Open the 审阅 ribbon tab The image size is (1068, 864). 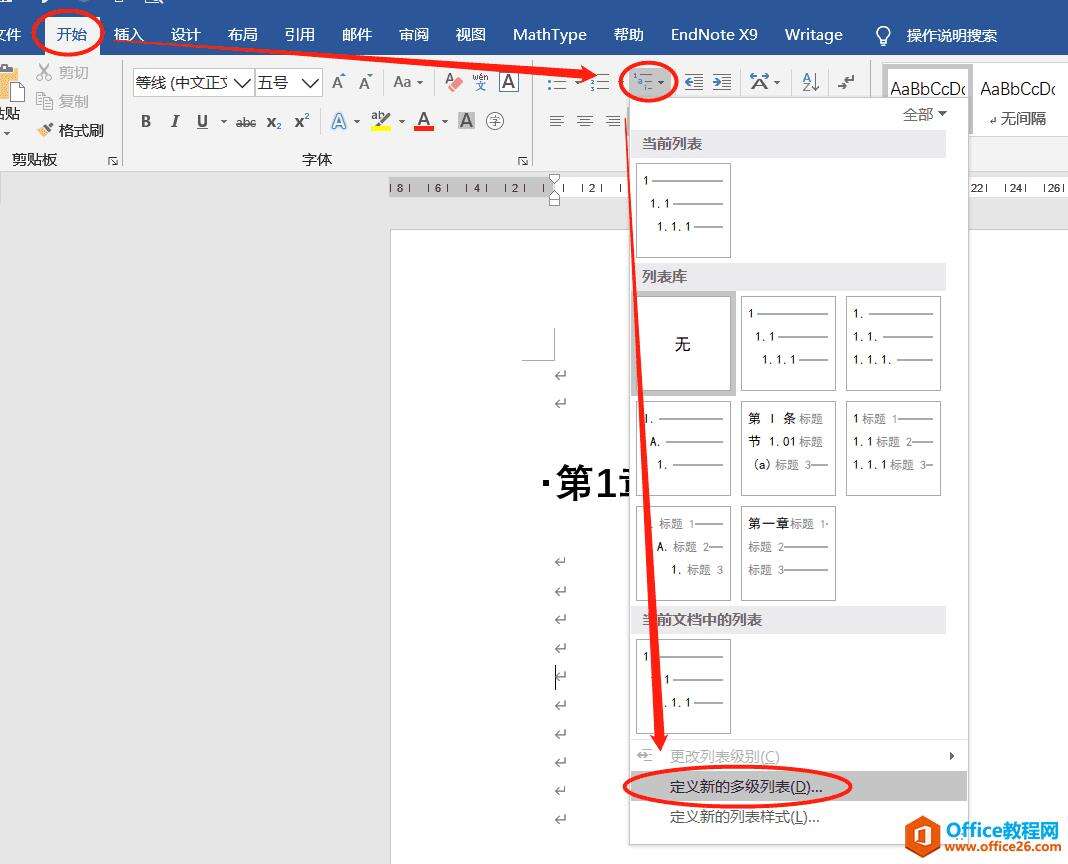414,34
